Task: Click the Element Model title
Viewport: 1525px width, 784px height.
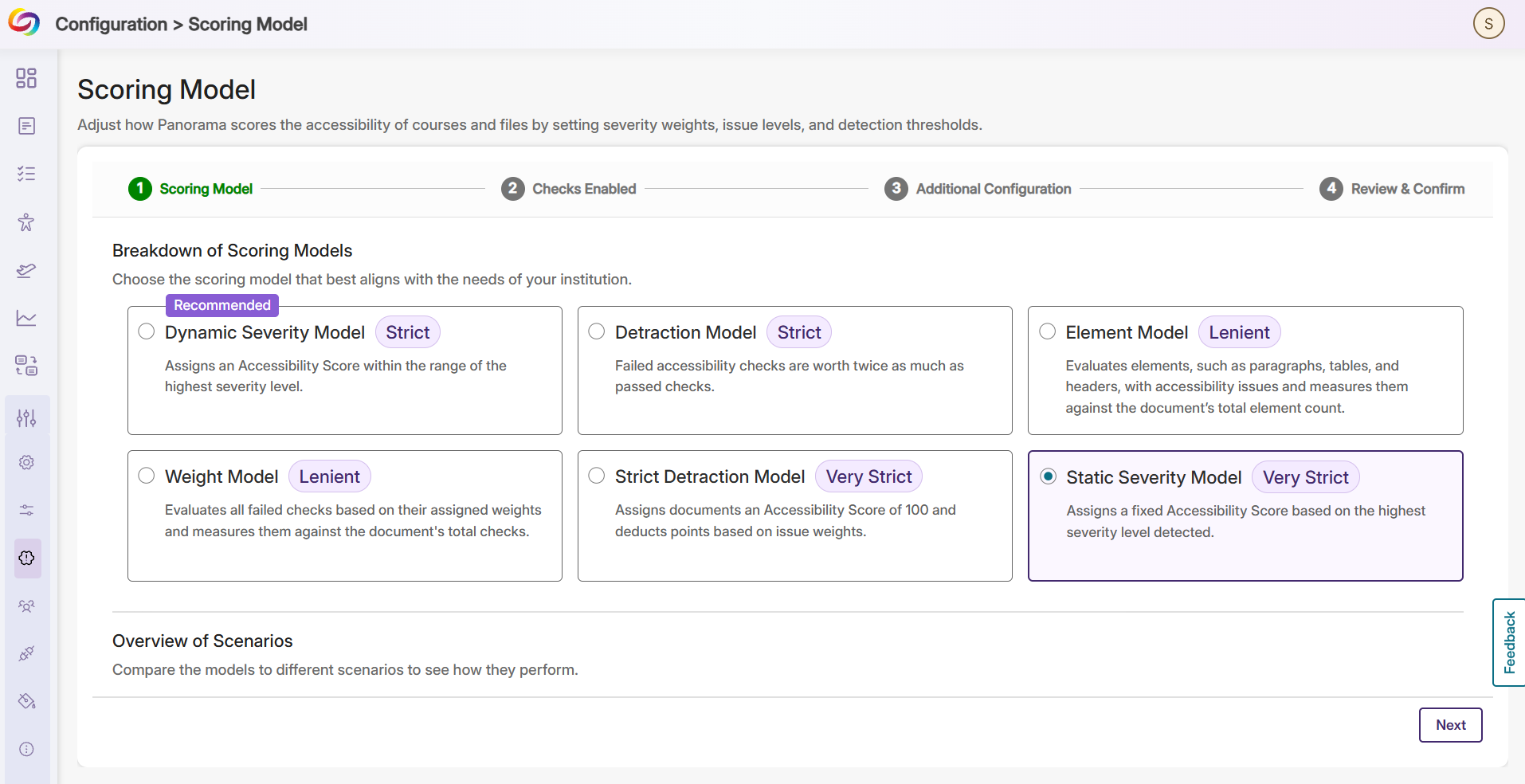Action: point(1127,332)
